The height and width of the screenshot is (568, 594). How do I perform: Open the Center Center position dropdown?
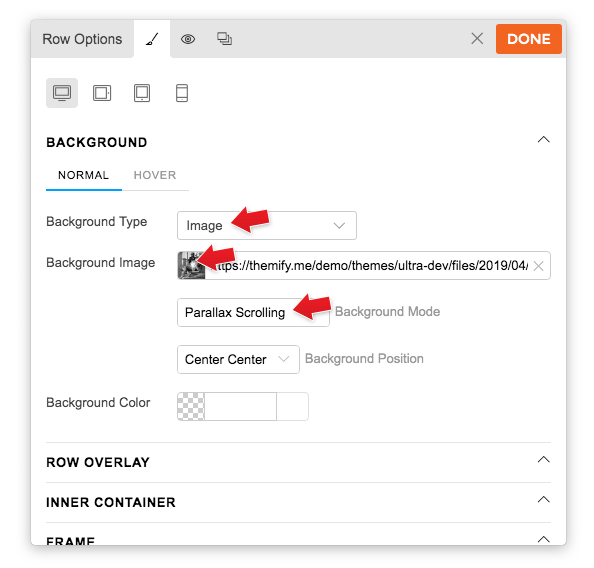pos(238,359)
